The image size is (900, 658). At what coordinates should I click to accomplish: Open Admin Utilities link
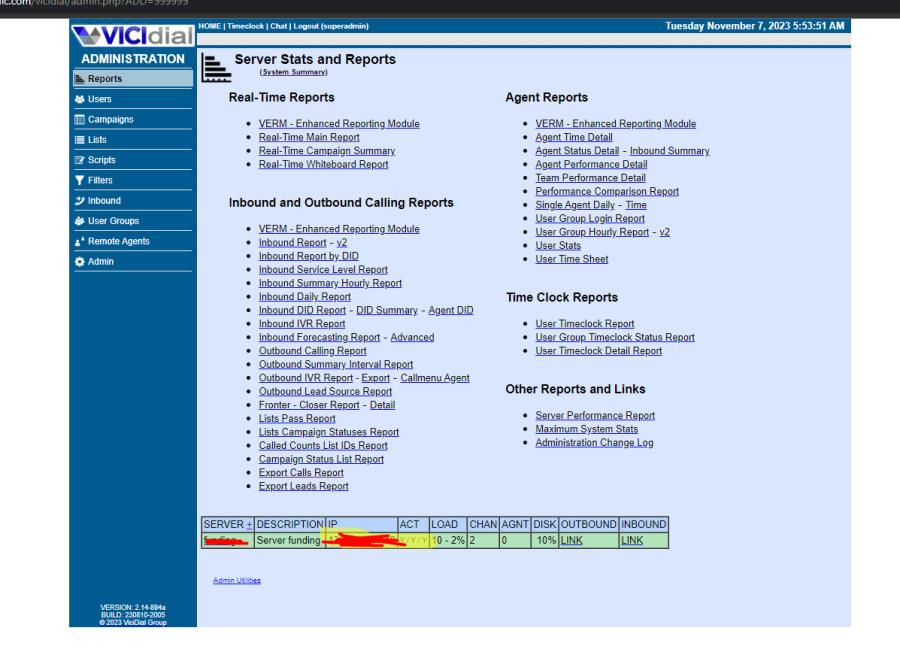point(236,581)
